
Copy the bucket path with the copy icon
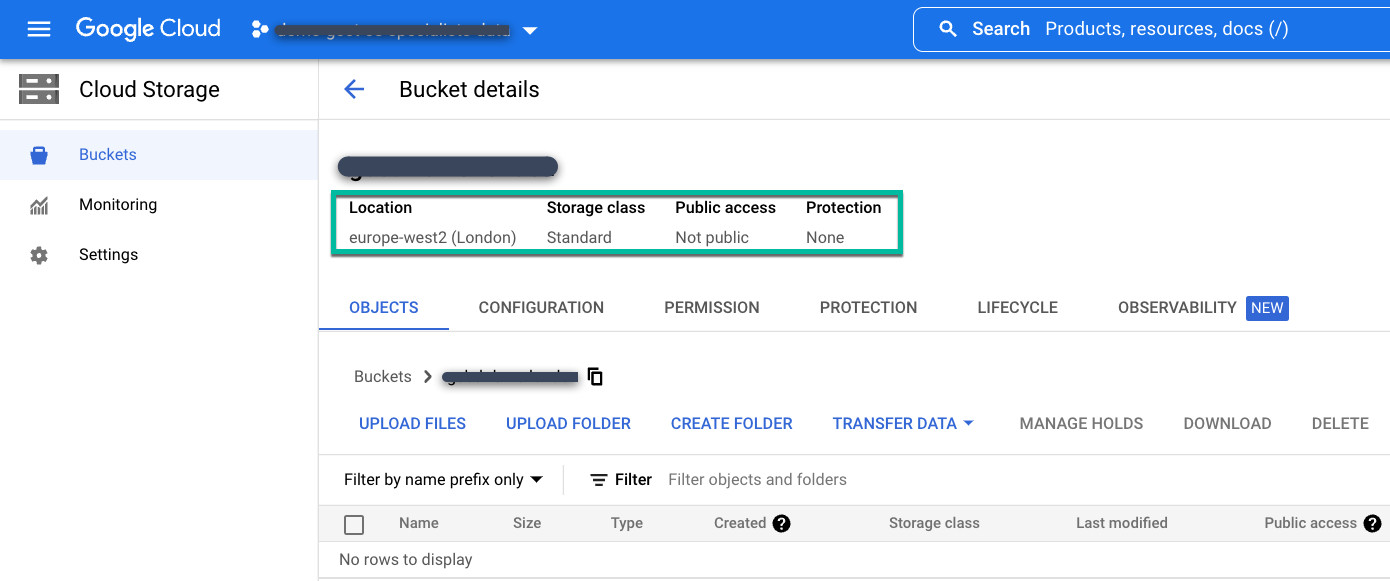pos(594,377)
